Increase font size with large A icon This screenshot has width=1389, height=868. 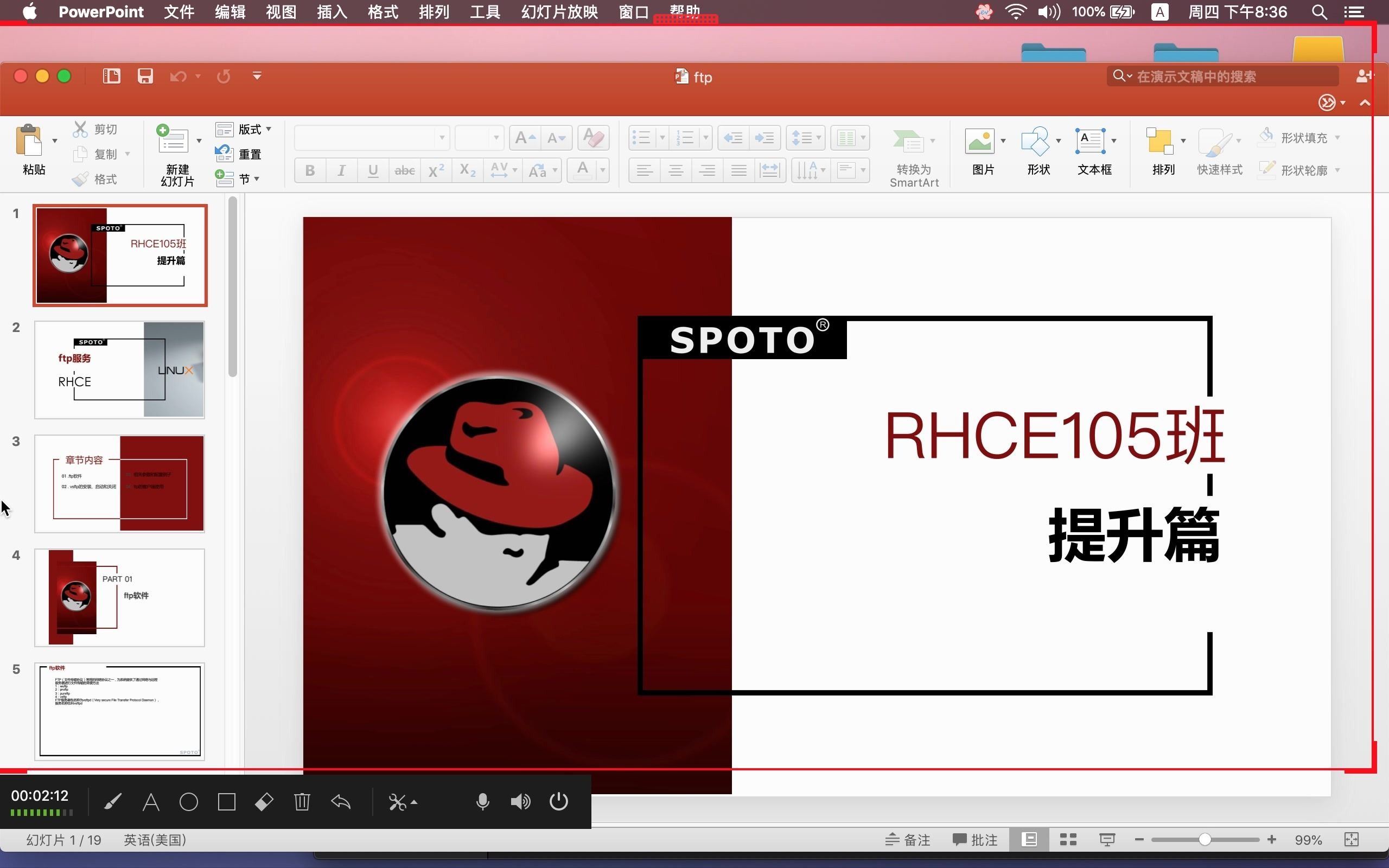pos(525,138)
